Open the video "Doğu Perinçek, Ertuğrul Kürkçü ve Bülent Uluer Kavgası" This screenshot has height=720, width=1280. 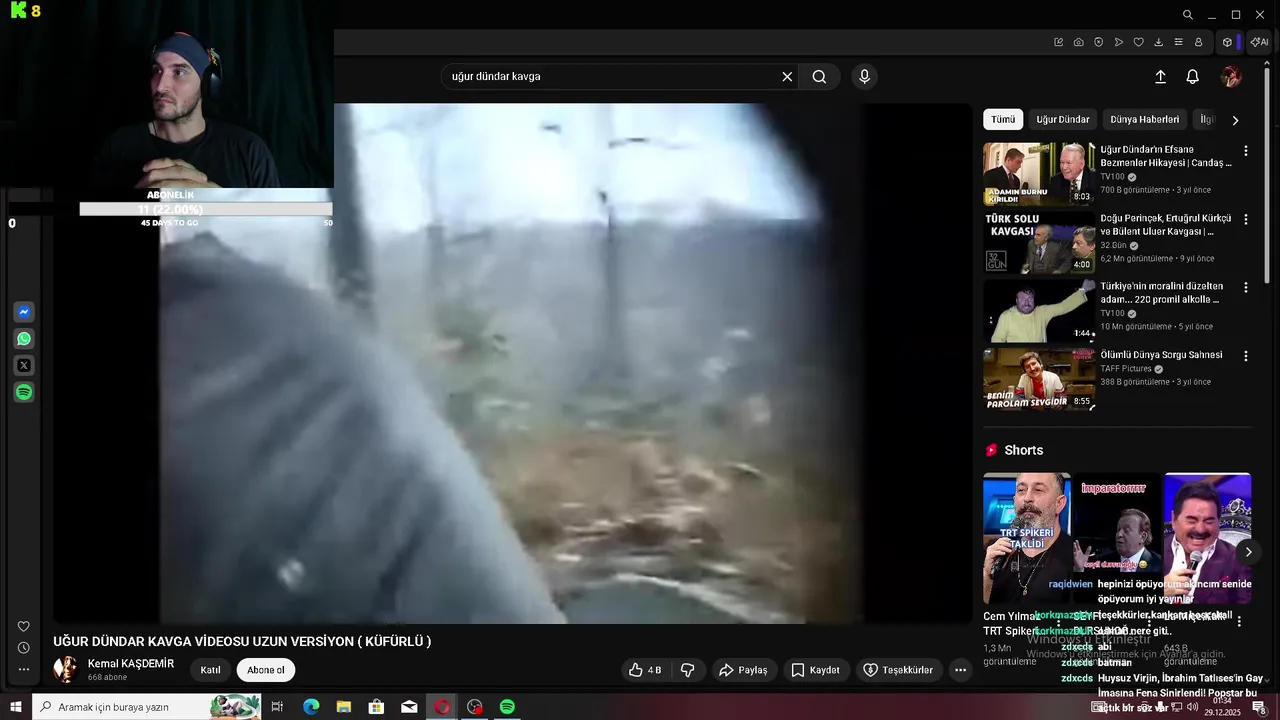coord(1166,225)
